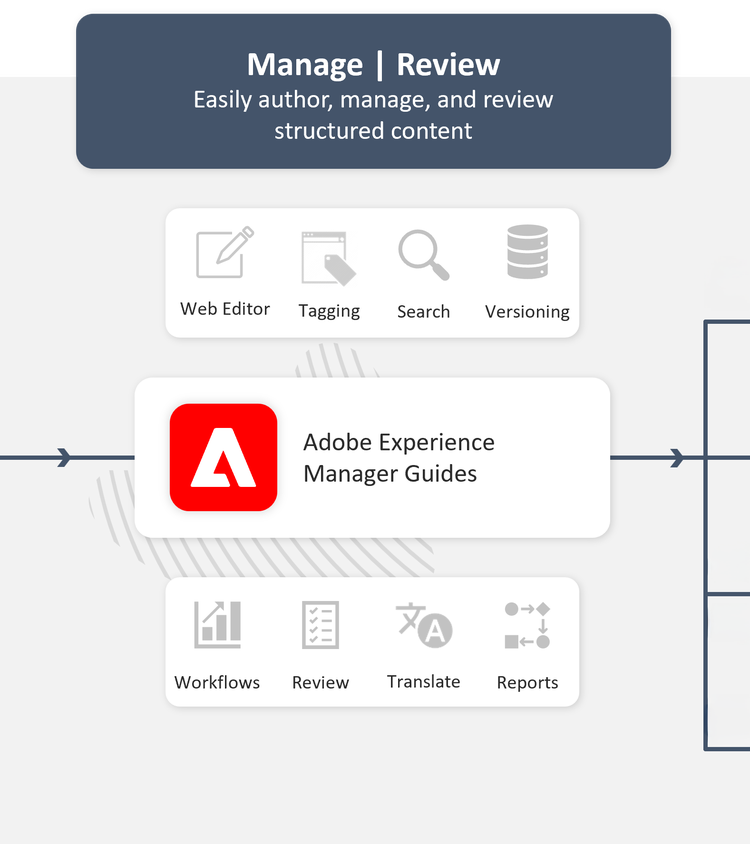The height and width of the screenshot is (844, 750).
Task: Click the 'Manage | Review' heading
Action: 373,65
